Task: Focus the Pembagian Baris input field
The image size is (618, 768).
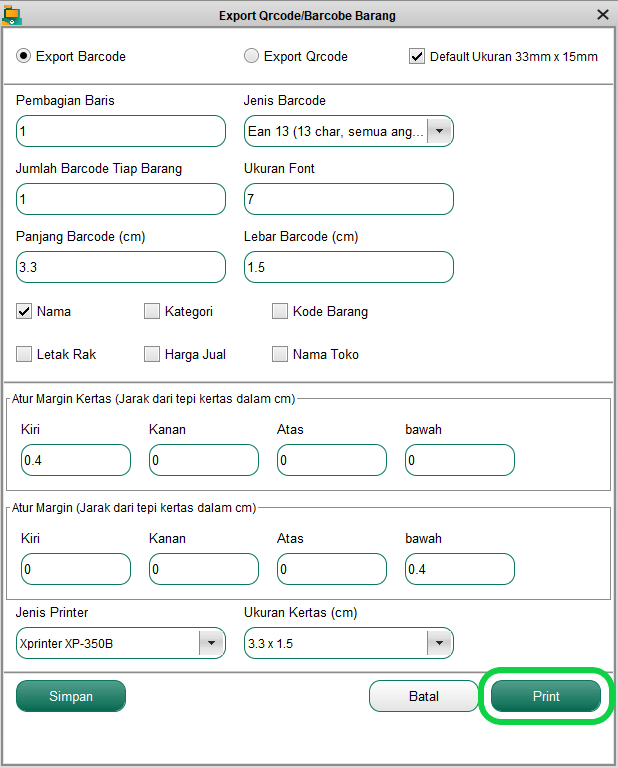Action: point(121,131)
